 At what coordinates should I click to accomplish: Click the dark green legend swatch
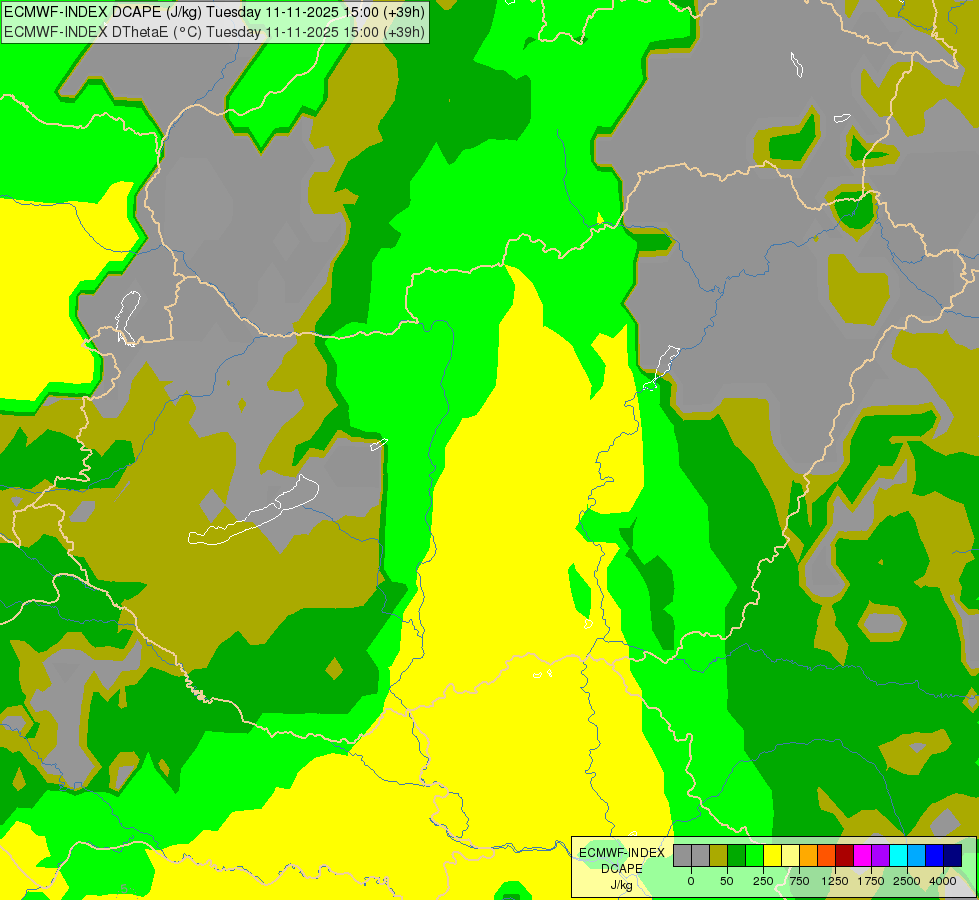coord(737,856)
